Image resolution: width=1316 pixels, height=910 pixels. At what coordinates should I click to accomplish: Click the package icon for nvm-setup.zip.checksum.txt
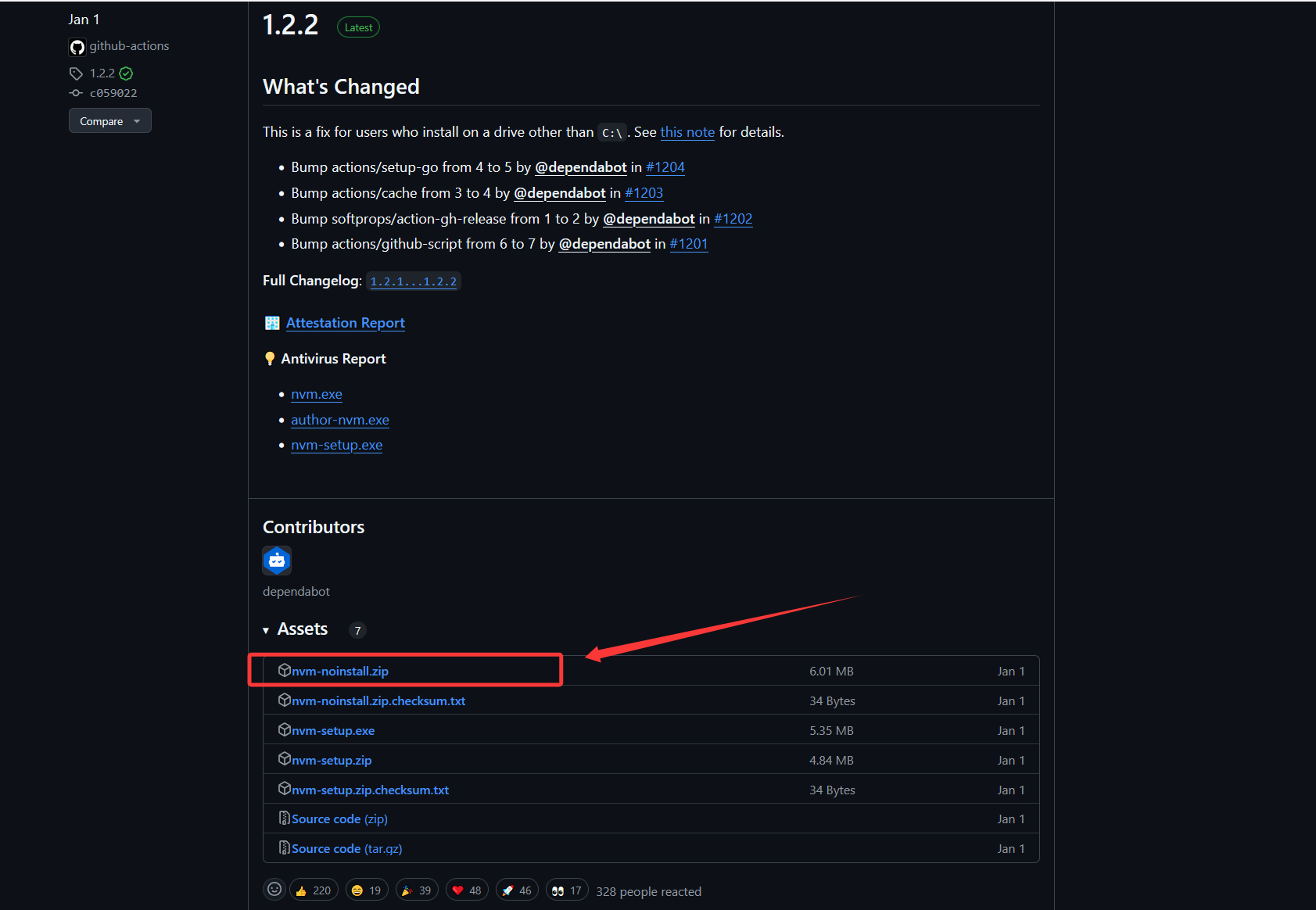(x=285, y=789)
